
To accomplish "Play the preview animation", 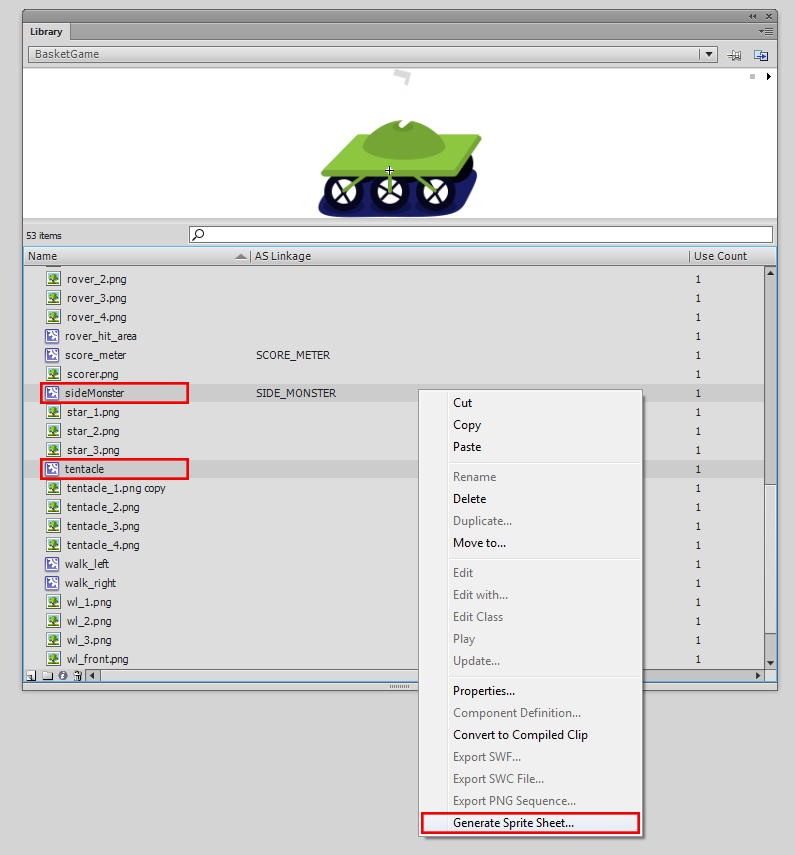I will coord(768,77).
